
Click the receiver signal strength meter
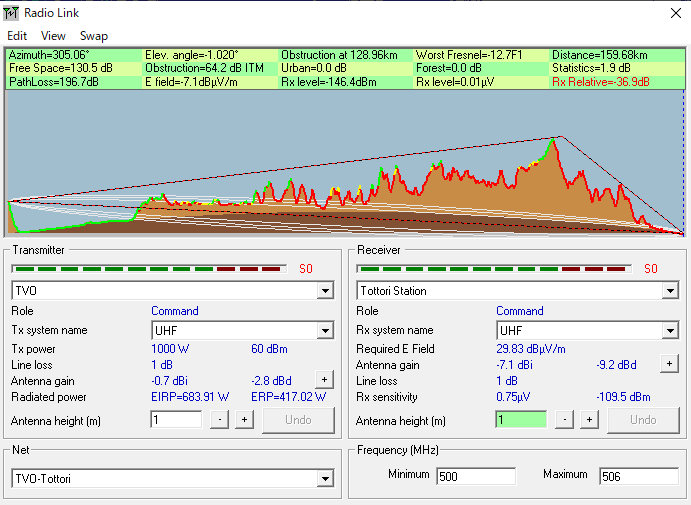[494, 269]
